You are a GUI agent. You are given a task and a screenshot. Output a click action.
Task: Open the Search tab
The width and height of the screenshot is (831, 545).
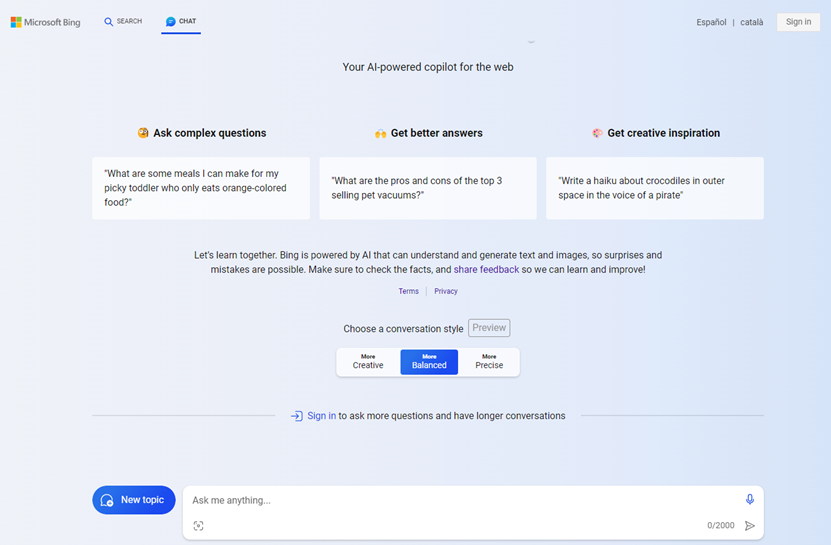(x=123, y=21)
